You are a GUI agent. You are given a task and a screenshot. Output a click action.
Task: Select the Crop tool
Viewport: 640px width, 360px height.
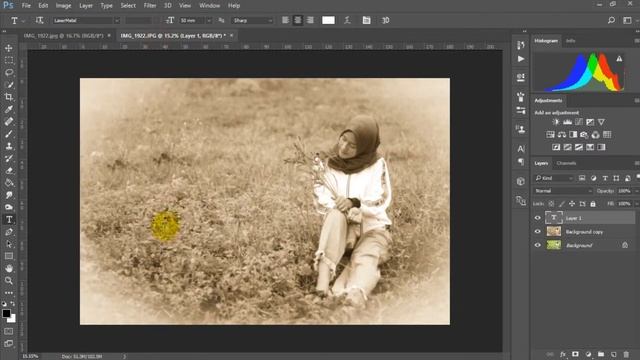pyautogui.click(x=9, y=97)
